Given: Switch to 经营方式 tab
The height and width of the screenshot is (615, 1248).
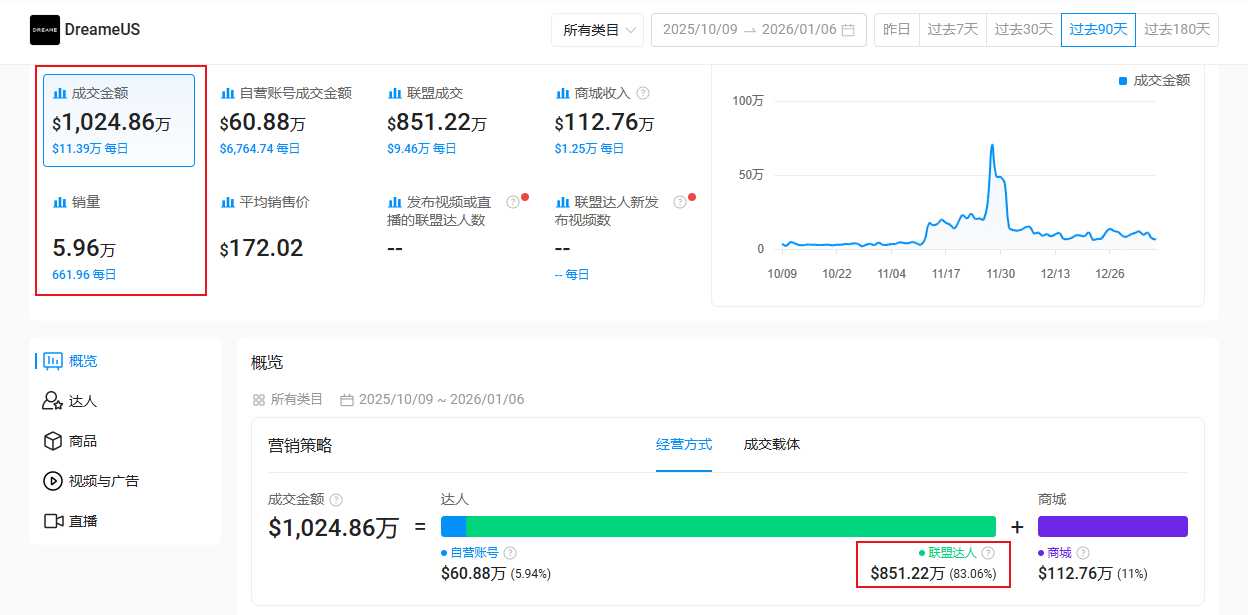Looking at the screenshot, I should pos(684,444).
